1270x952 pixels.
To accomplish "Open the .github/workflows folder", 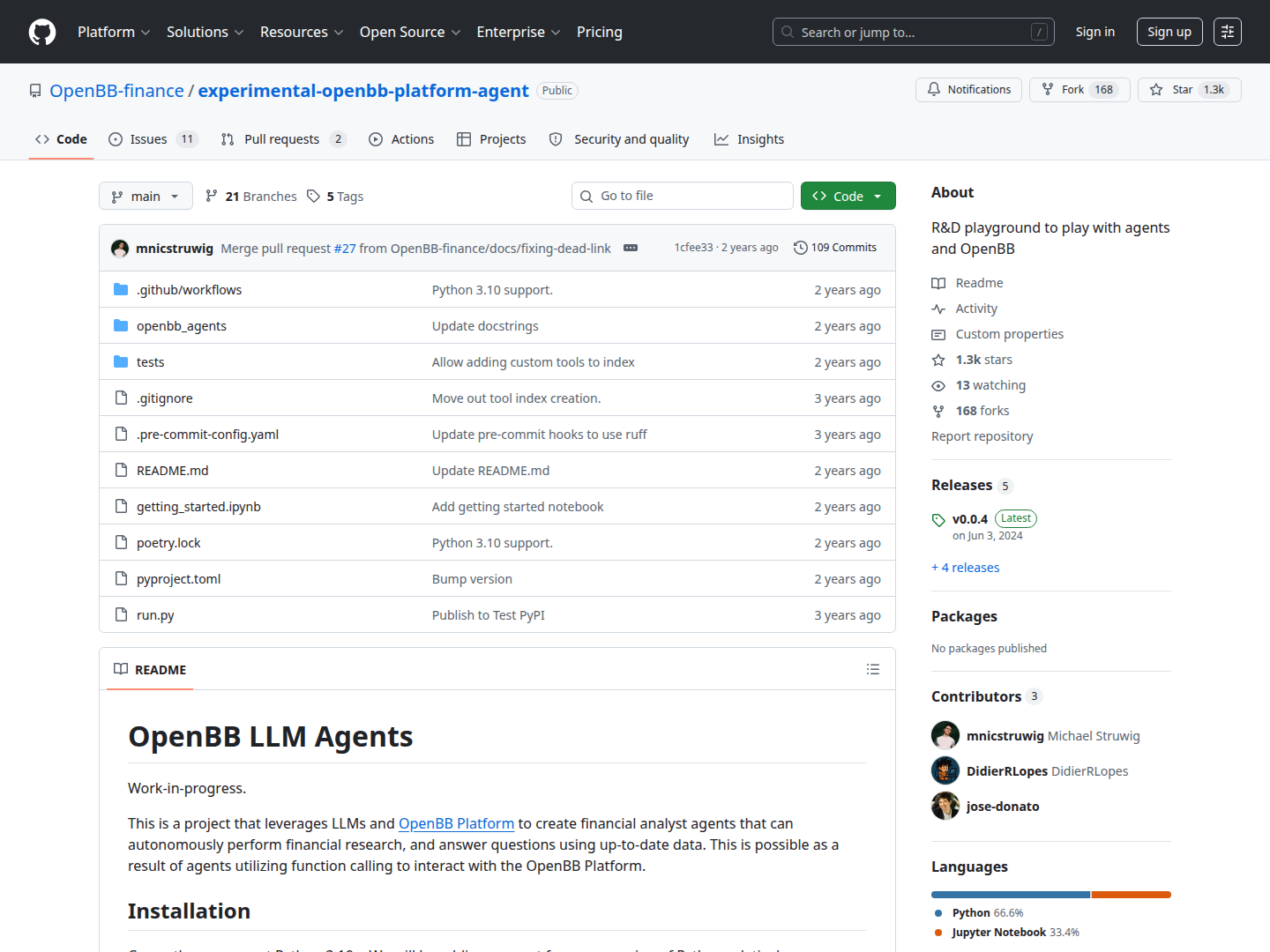I will pos(189,290).
